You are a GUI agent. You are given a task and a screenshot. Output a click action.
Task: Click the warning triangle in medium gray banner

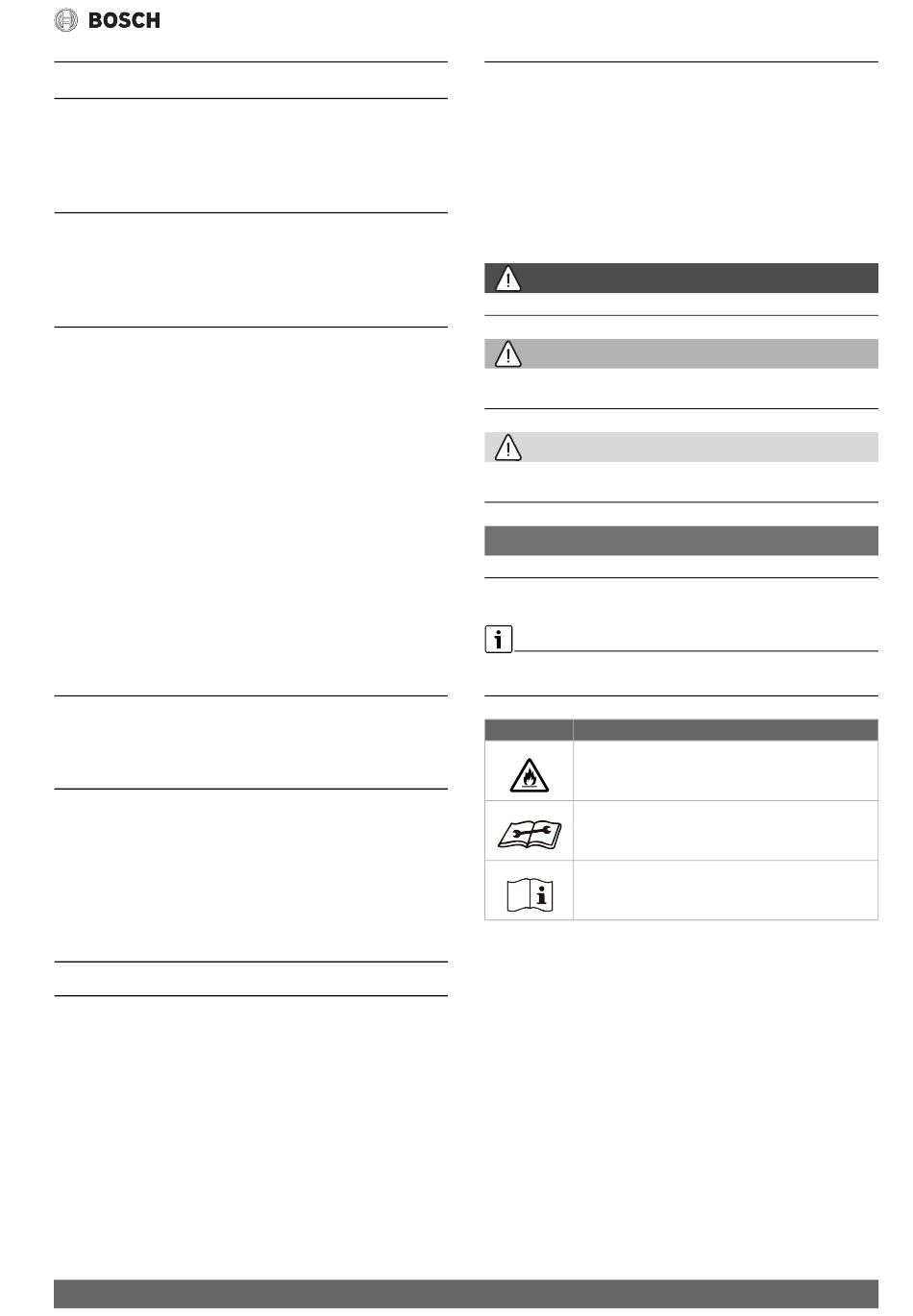tap(507, 353)
